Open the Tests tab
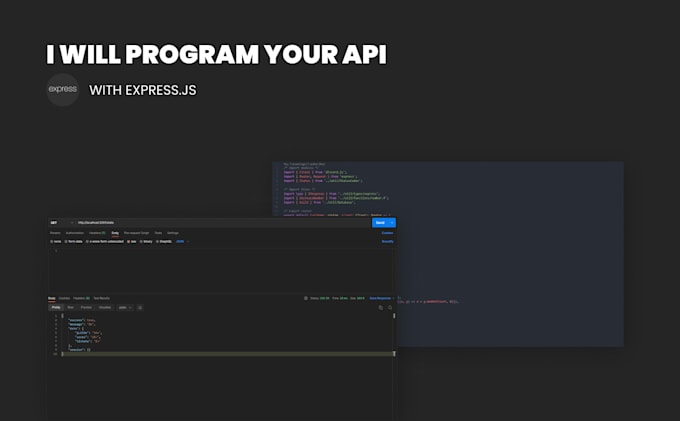Image resolution: width=680 pixels, height=421 pixels. [158, 233]
